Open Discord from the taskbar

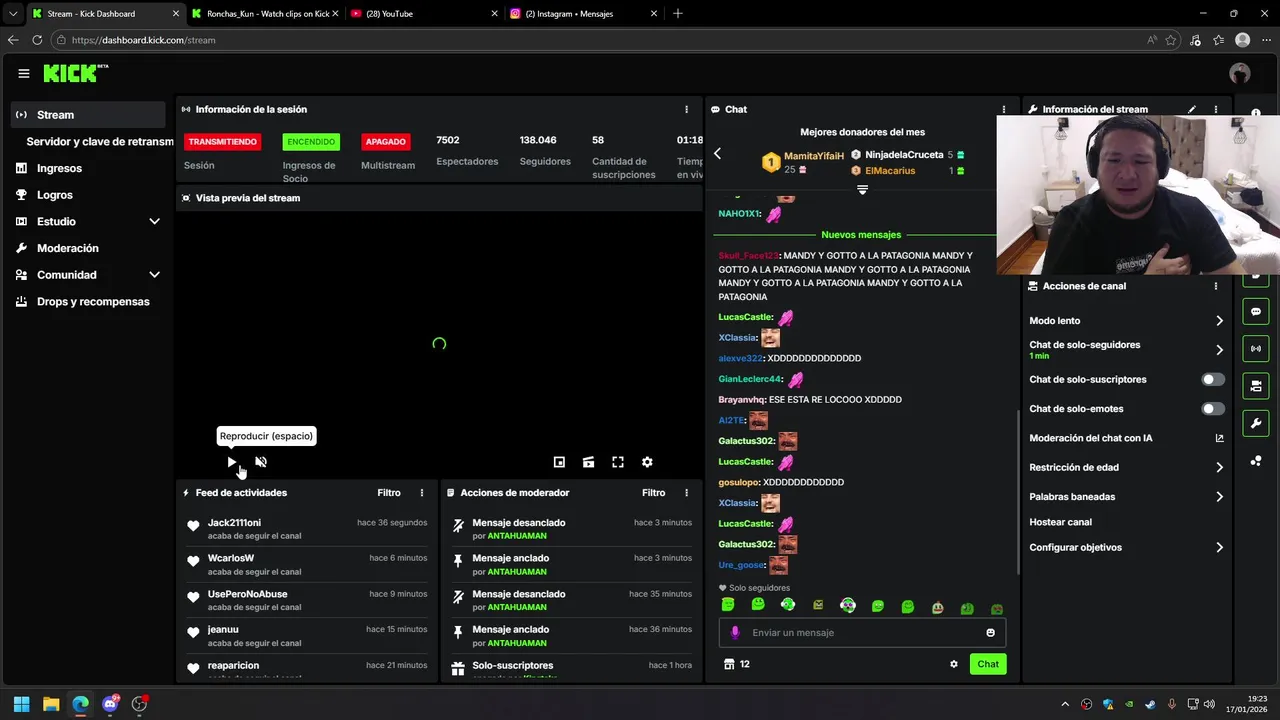point(110,704)
